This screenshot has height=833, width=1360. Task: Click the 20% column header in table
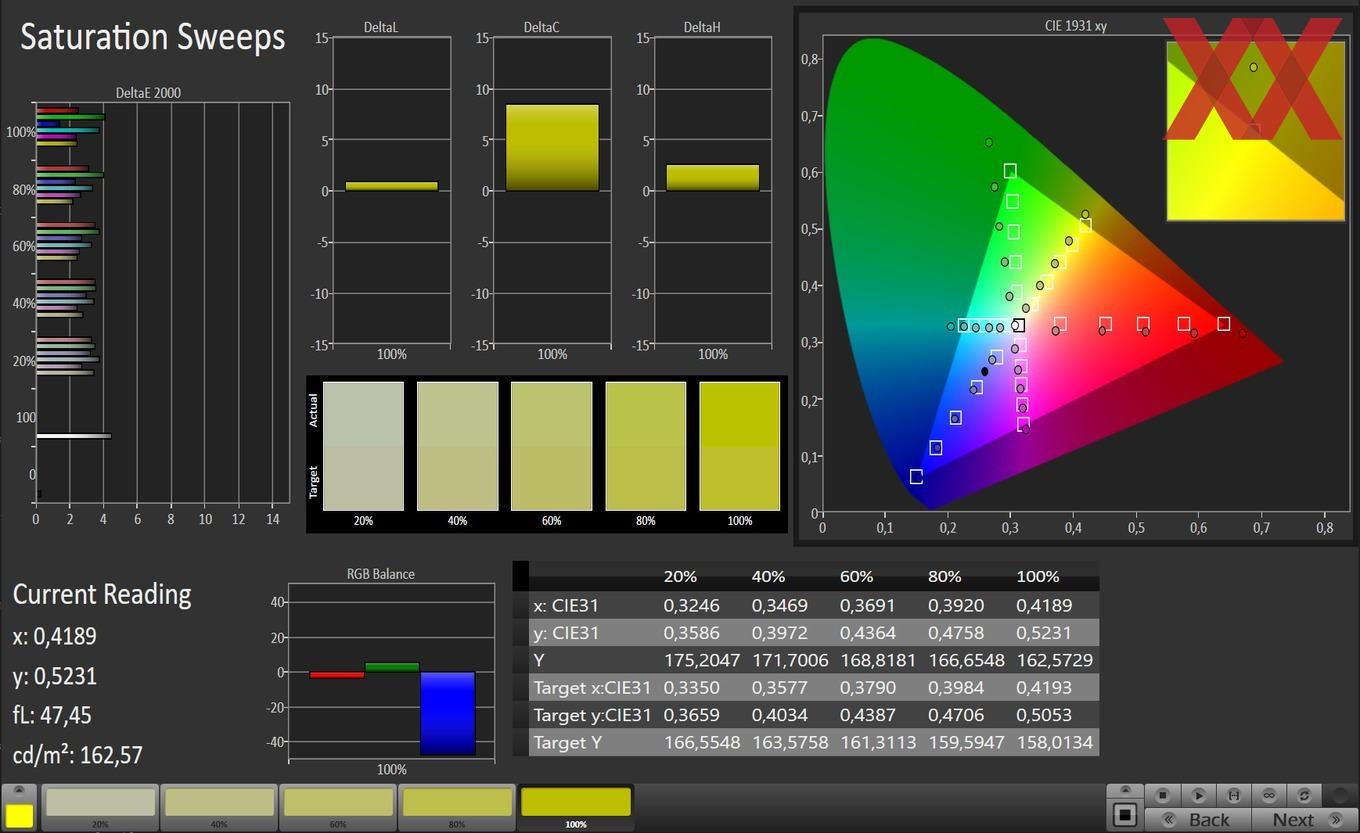(680, 577)
